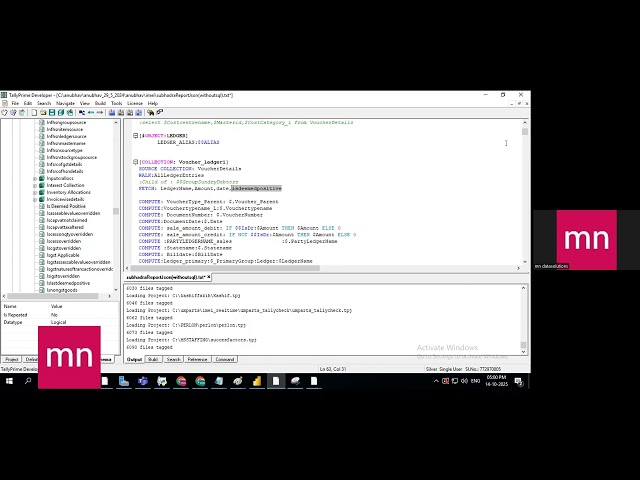Viewport: 640px width, 480px height.
Task: Click the schema tree vertical scrollbar thumb
Action: point(116,211)
